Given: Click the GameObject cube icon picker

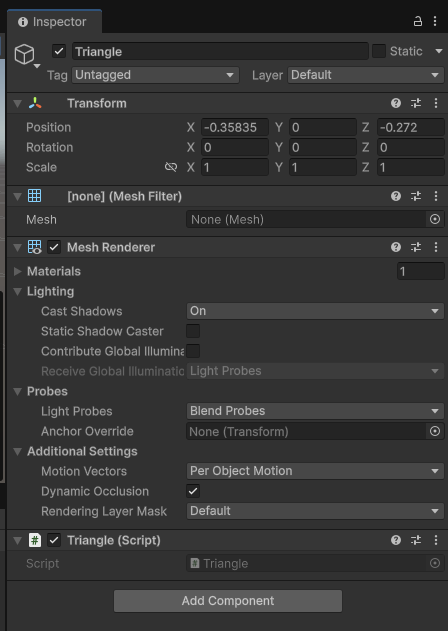Looking at the screenshot, I should 25,55.
